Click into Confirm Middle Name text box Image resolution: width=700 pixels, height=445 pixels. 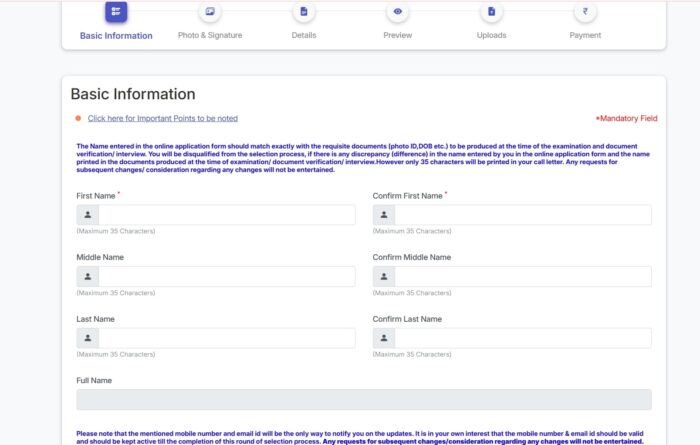[522, 277]
